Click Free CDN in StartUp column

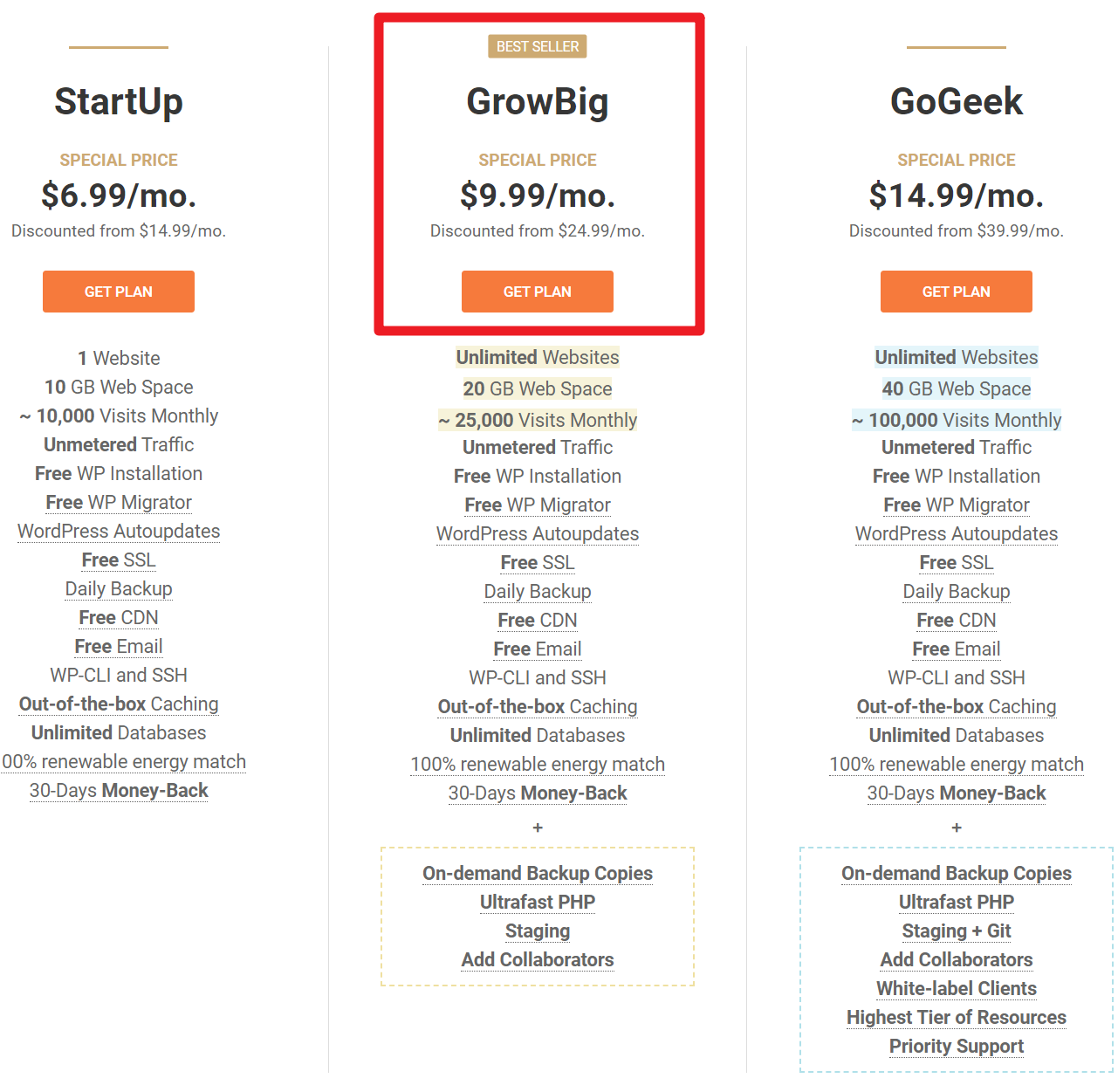[x=119, y=618]
